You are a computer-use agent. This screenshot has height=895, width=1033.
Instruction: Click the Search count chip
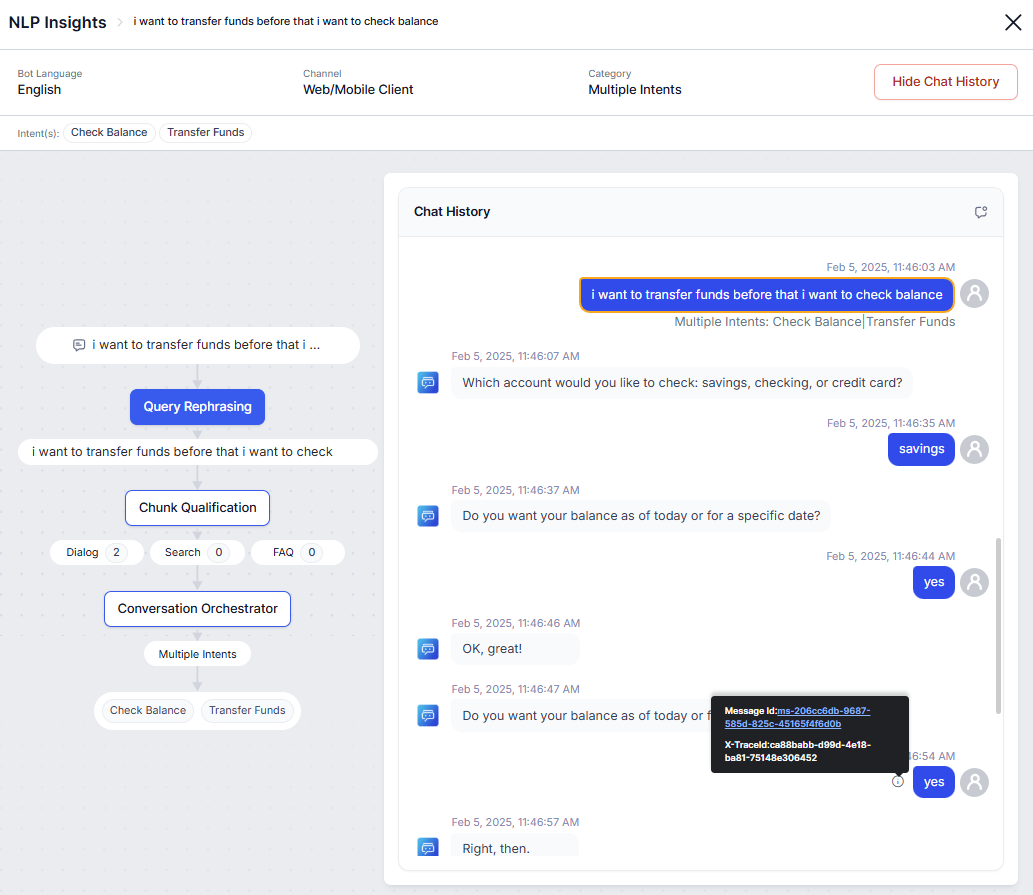point(197,552)
